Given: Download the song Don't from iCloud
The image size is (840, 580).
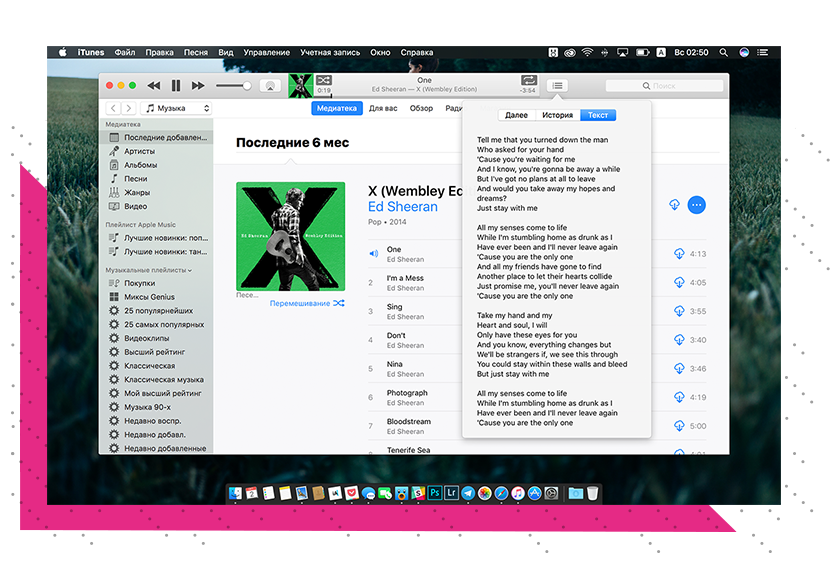Looking at the screenshot, I should [x=679, y=340].
